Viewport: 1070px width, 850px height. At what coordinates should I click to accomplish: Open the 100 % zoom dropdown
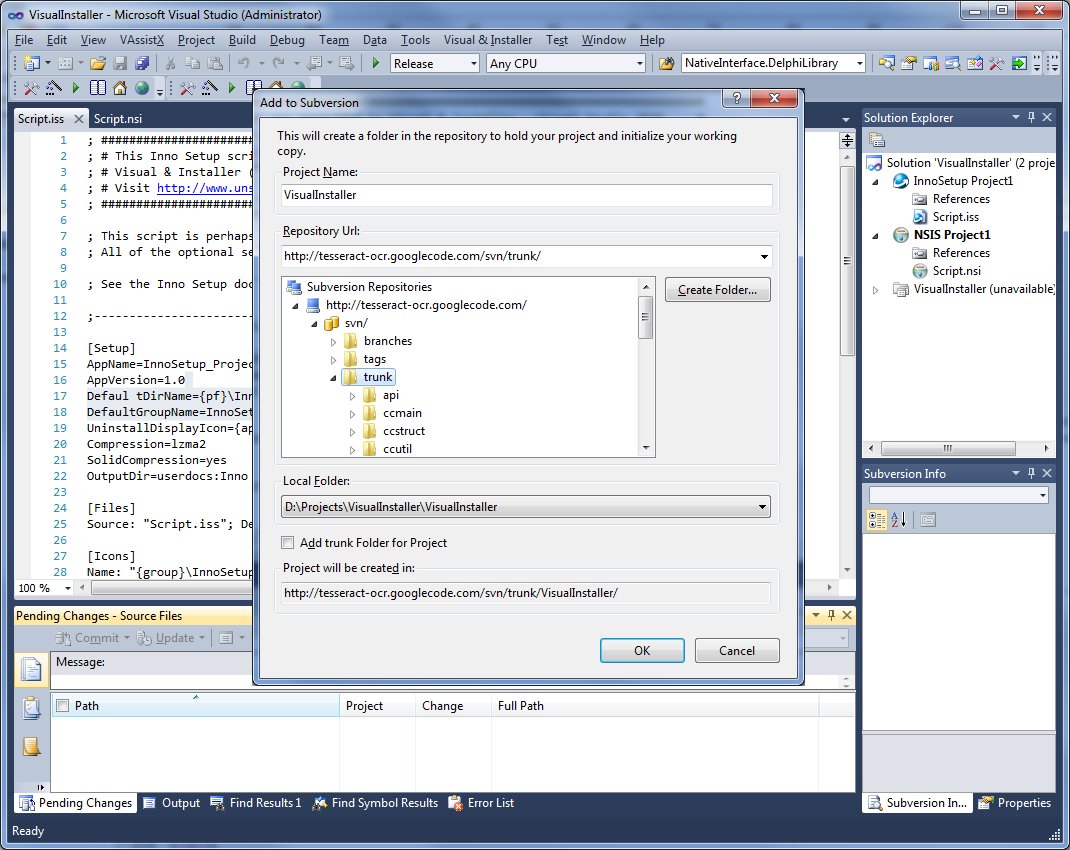68,587
